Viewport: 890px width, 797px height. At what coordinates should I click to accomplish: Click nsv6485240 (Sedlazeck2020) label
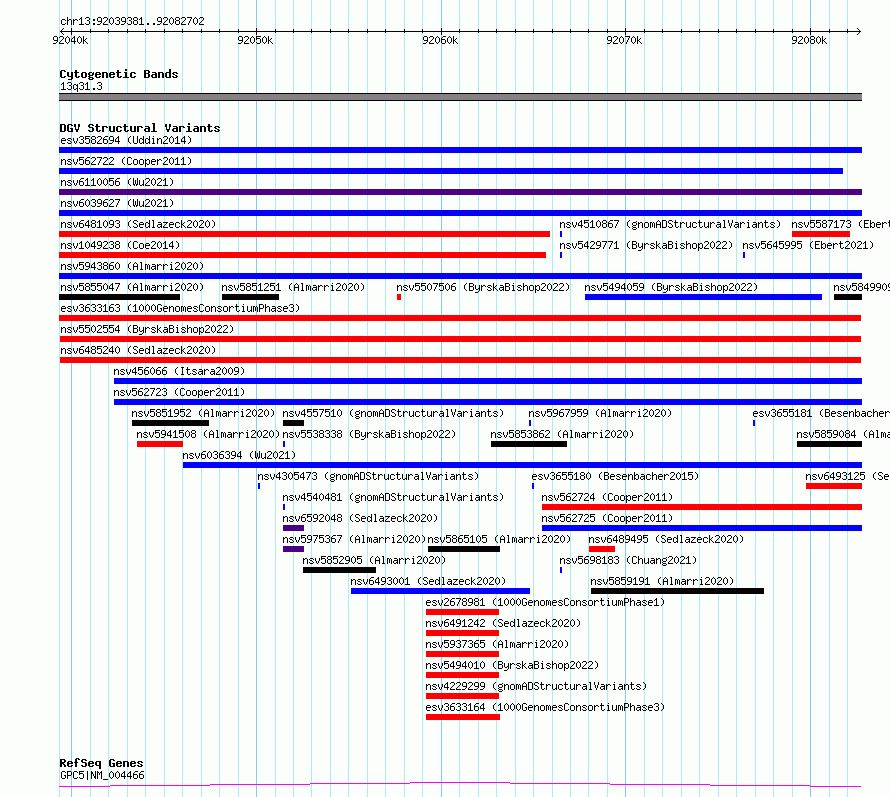[138, 350]
